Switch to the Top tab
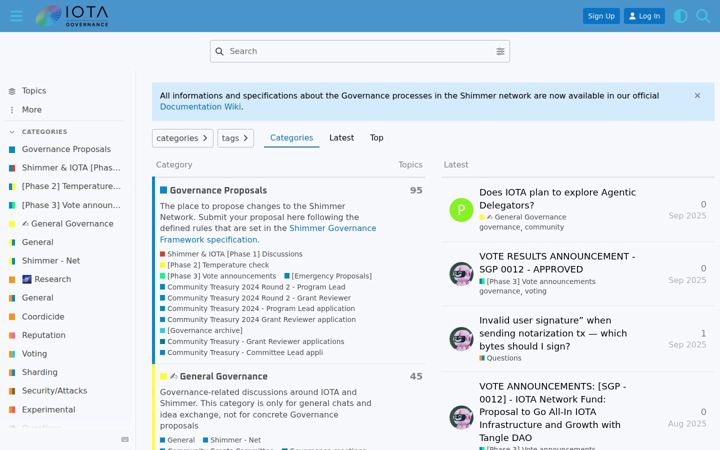720x450 pixels. pyautogui.click(x=377, y=138)
